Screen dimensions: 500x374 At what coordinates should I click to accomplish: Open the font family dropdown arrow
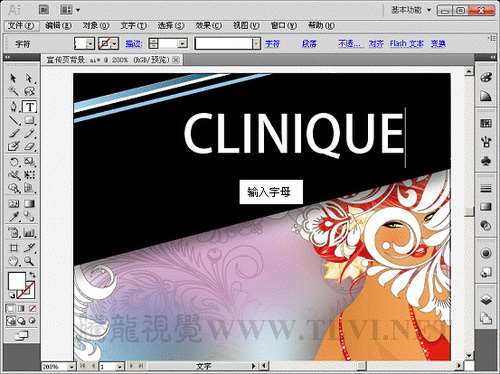(256, 44)
